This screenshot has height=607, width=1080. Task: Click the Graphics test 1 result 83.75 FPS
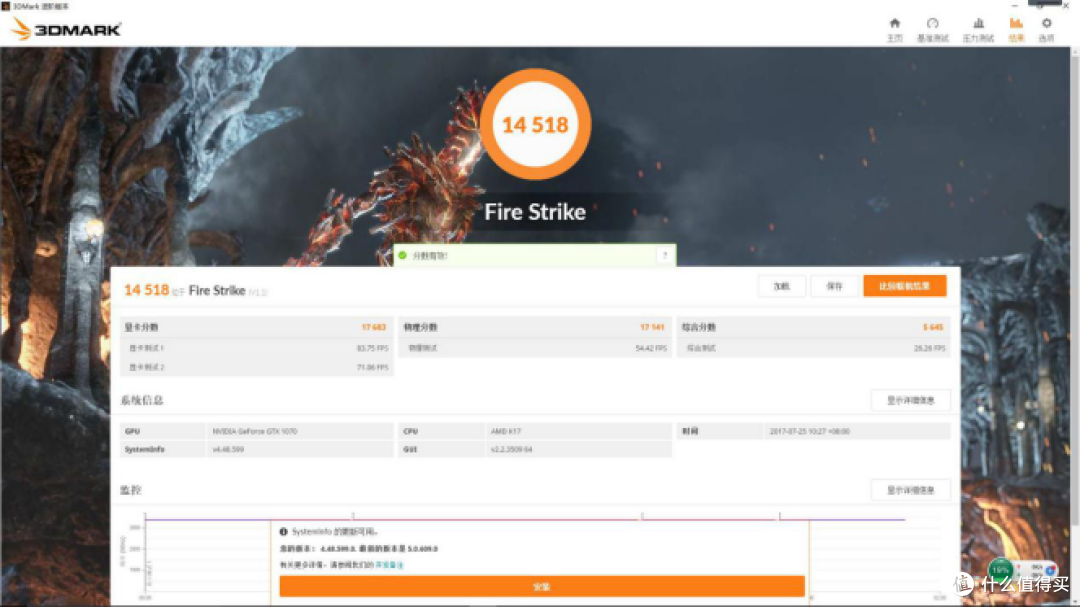coord(373,349)
